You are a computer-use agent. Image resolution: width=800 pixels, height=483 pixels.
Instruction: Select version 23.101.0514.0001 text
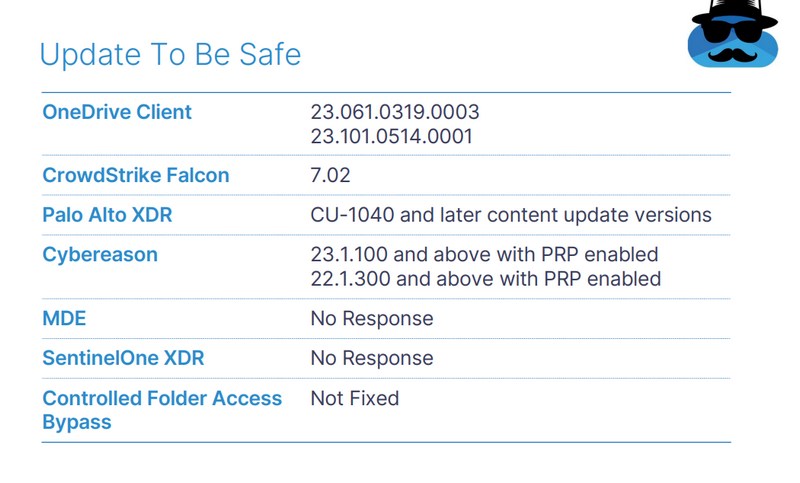point(391,136)
